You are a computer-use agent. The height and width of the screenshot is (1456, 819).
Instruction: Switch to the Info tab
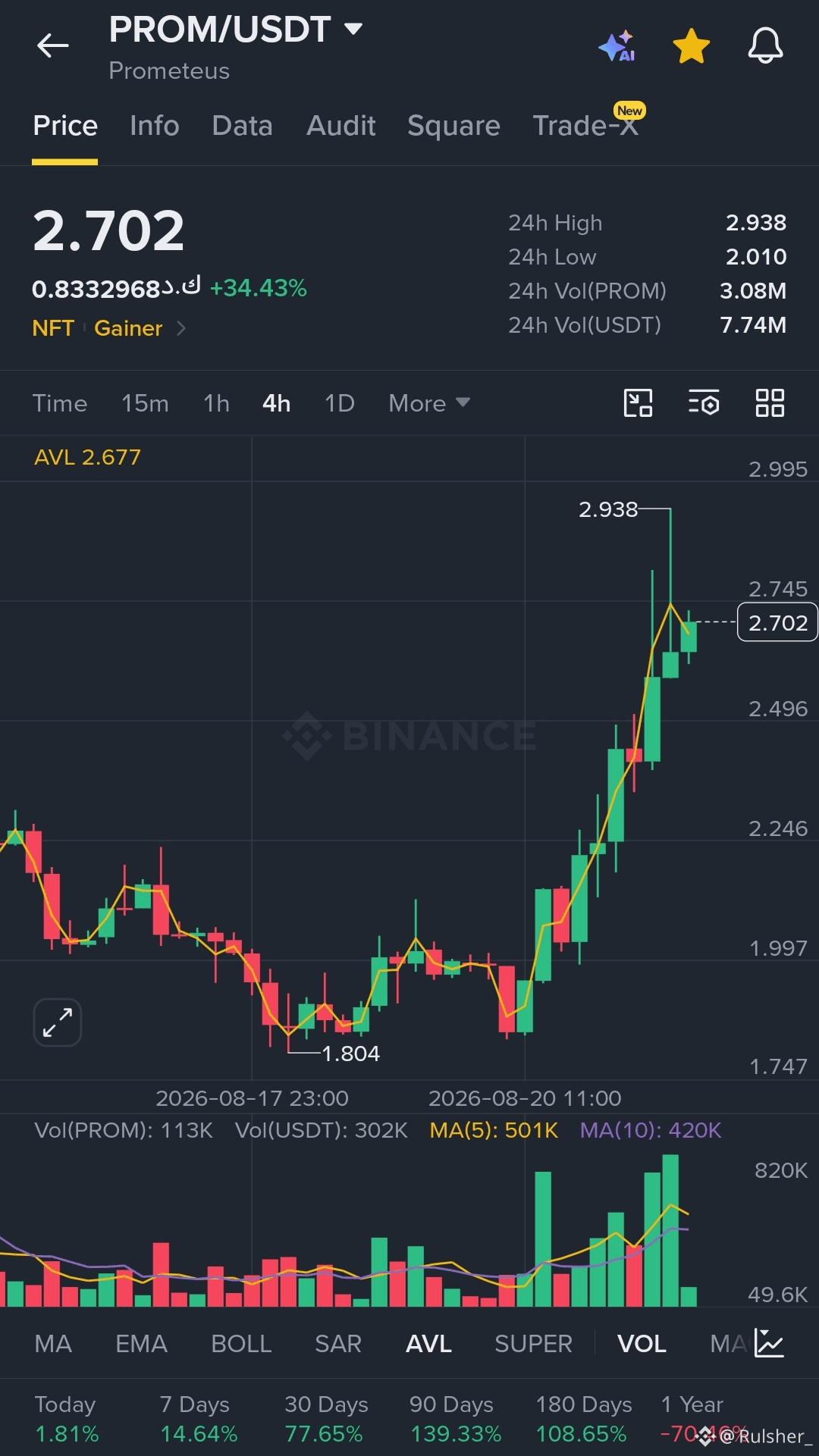point(155,125)
